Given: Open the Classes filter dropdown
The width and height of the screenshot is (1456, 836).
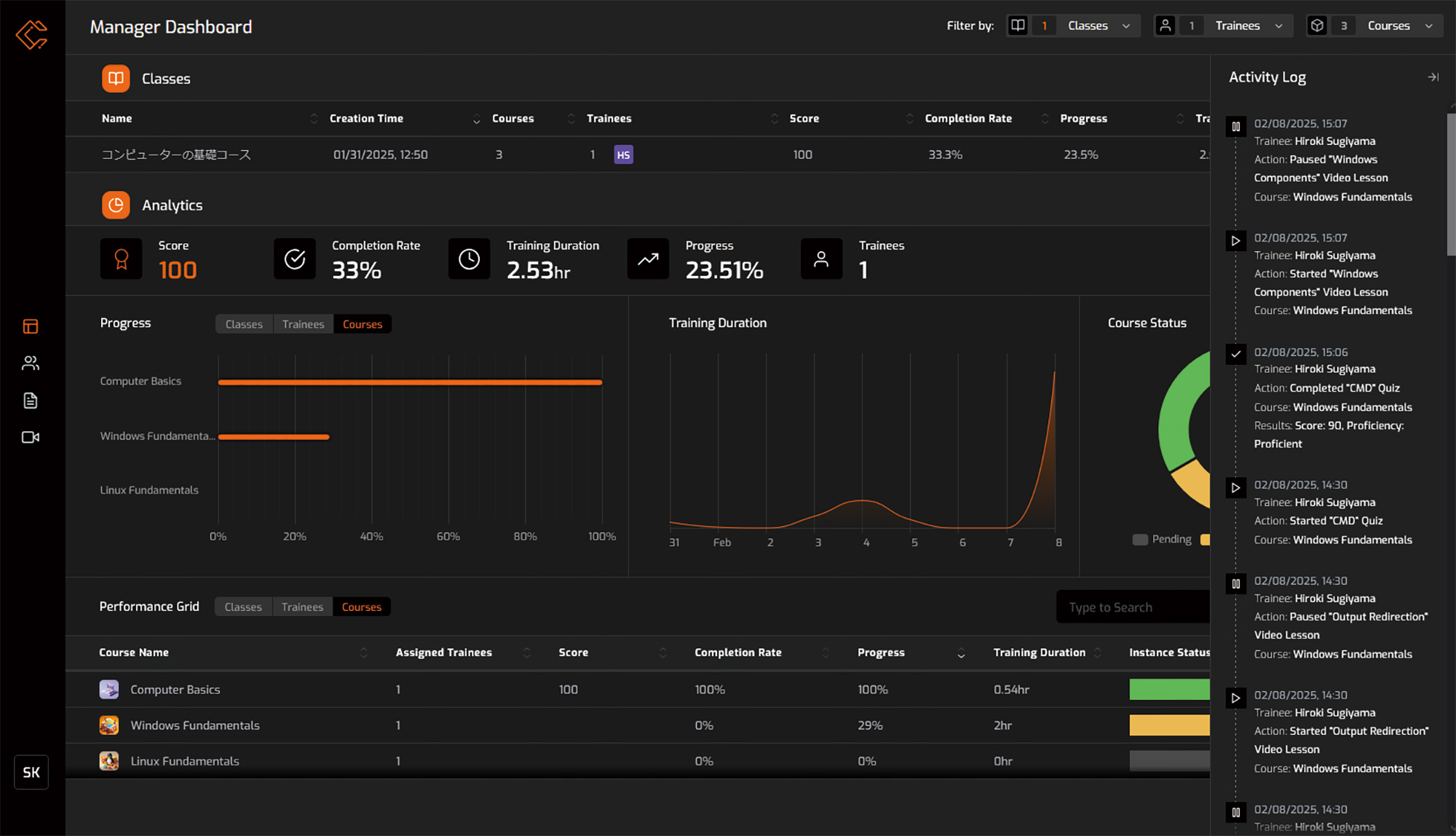Looking at the screenshot, I should tap(1098, 25).
